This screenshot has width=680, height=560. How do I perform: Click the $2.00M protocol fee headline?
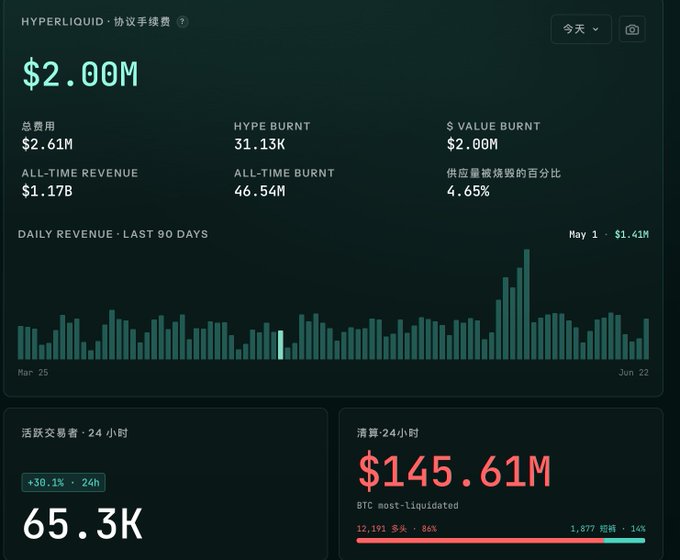pyautogui.click(x=80, y=74)
